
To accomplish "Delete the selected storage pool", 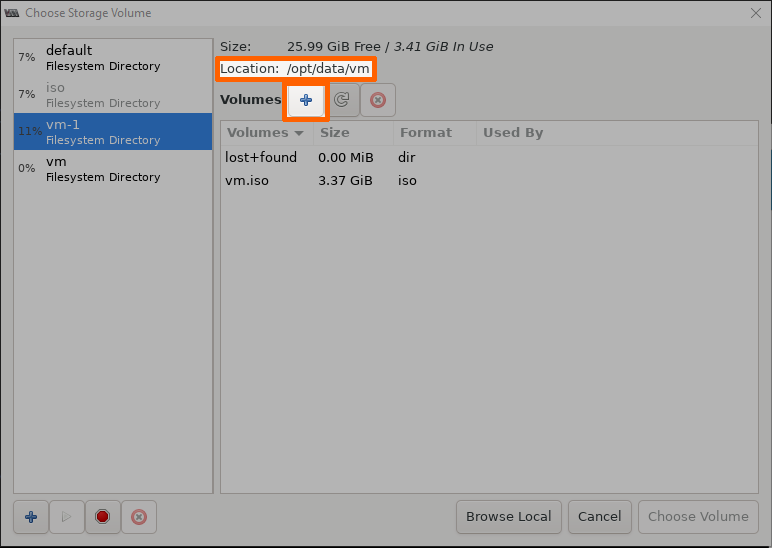I will click(139, 517).
